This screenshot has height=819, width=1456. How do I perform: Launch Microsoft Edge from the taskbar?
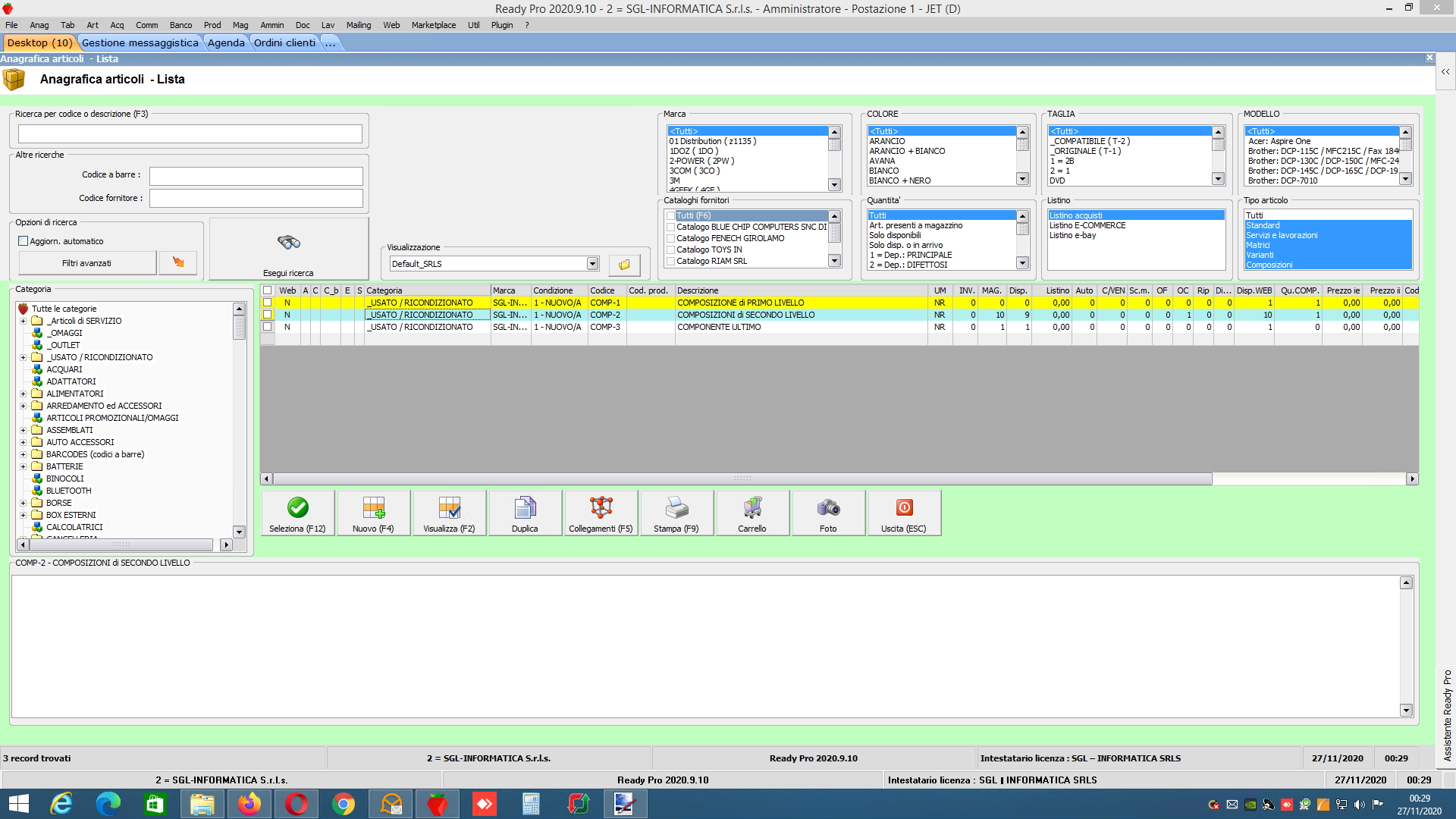click(108, 804)
